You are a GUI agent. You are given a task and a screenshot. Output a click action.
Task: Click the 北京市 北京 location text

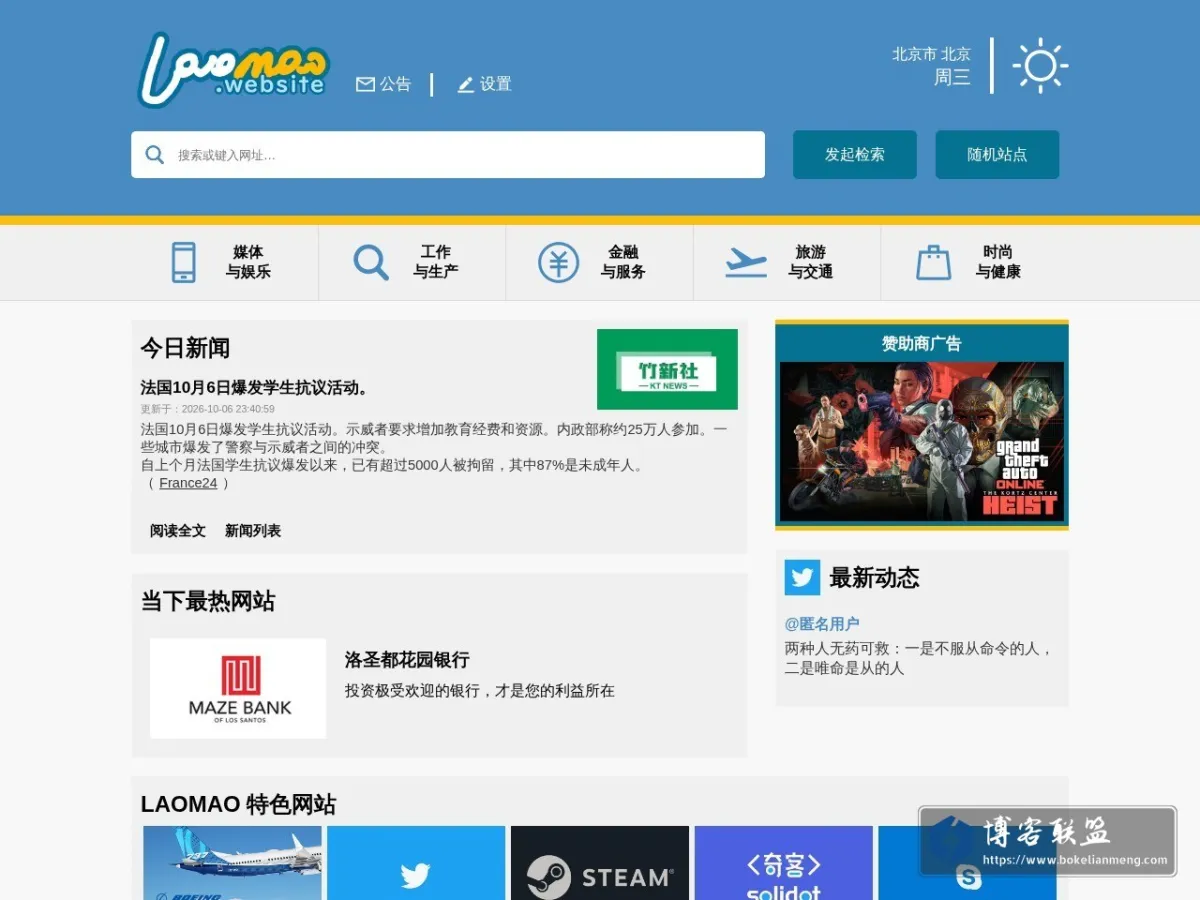point(931,54)
